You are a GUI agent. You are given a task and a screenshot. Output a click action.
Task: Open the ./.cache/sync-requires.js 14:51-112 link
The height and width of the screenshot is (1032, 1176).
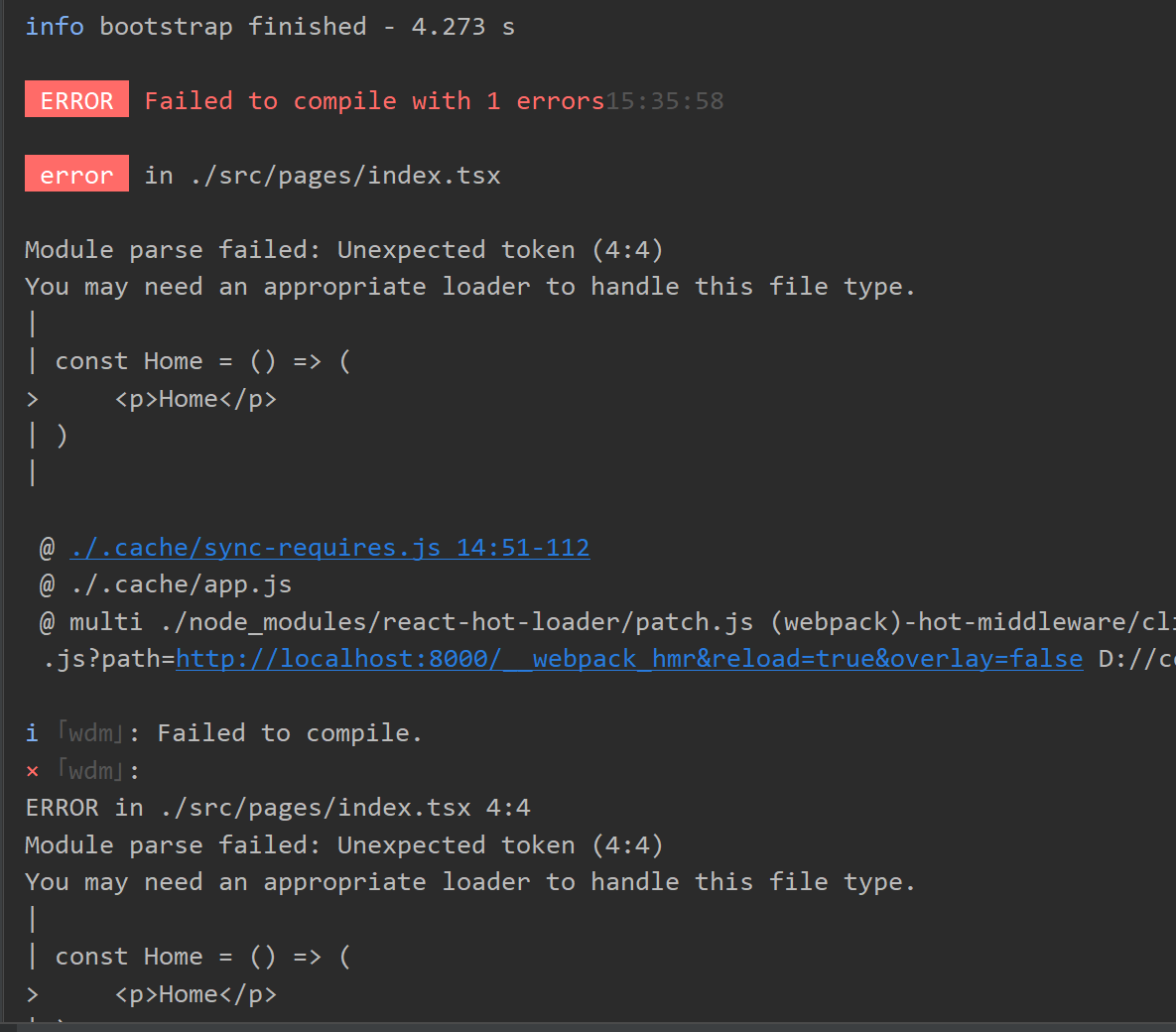click(330, 548)
